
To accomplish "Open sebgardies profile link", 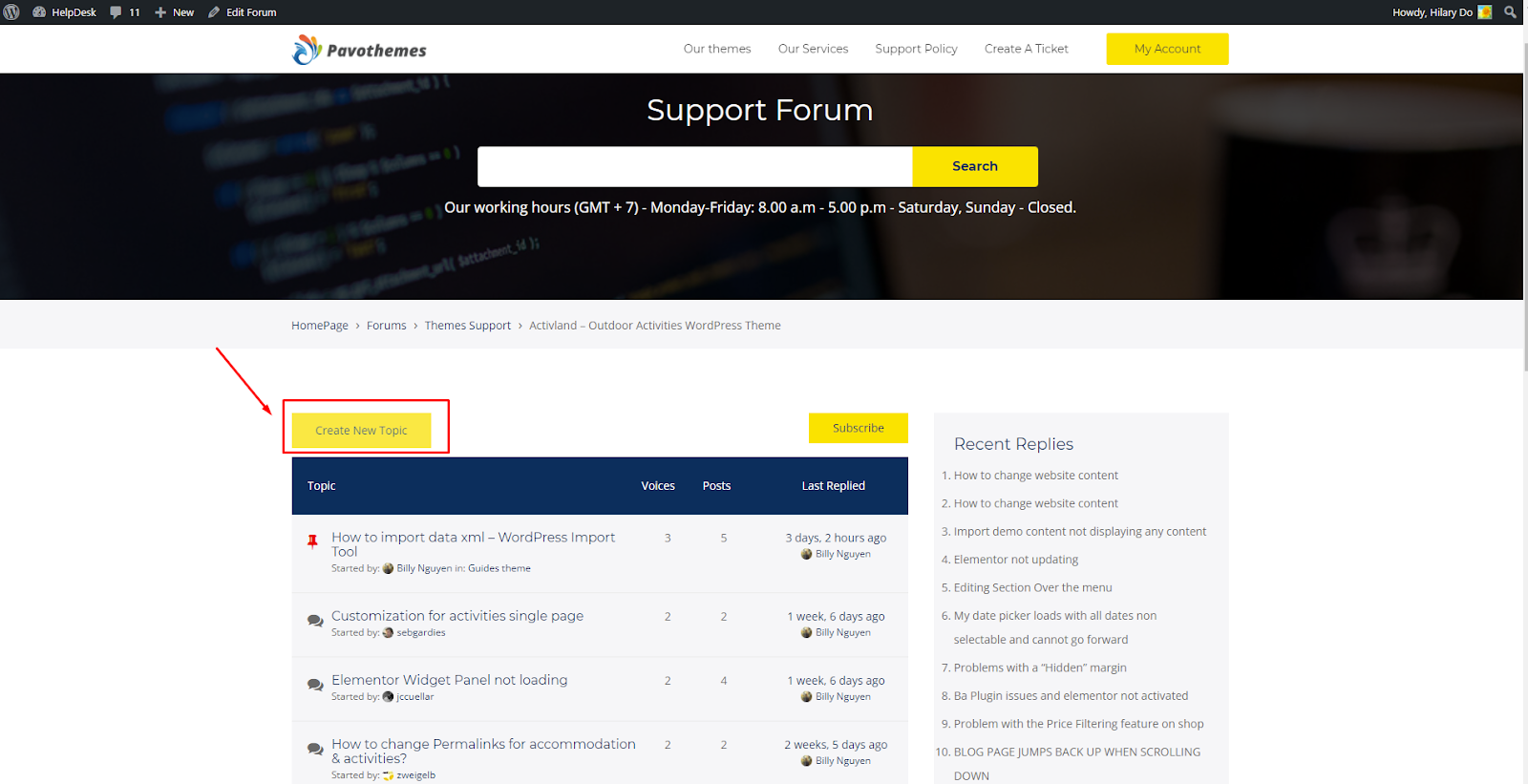I will click(x=421, y=632).
